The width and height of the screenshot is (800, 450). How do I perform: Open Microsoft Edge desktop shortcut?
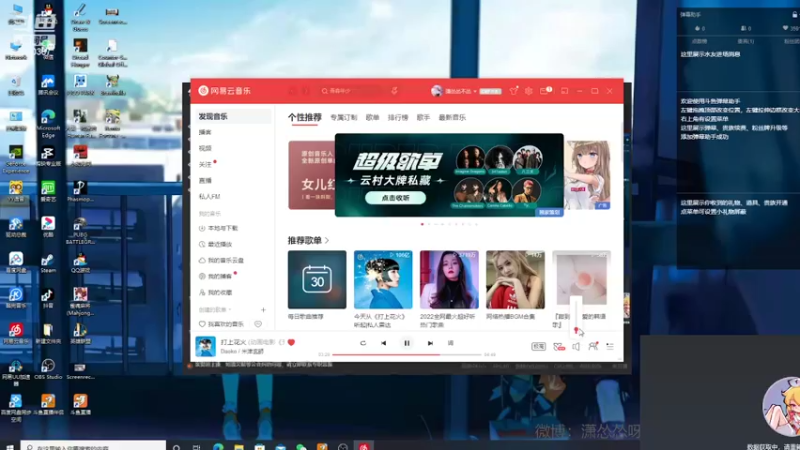tap(48, 123)
